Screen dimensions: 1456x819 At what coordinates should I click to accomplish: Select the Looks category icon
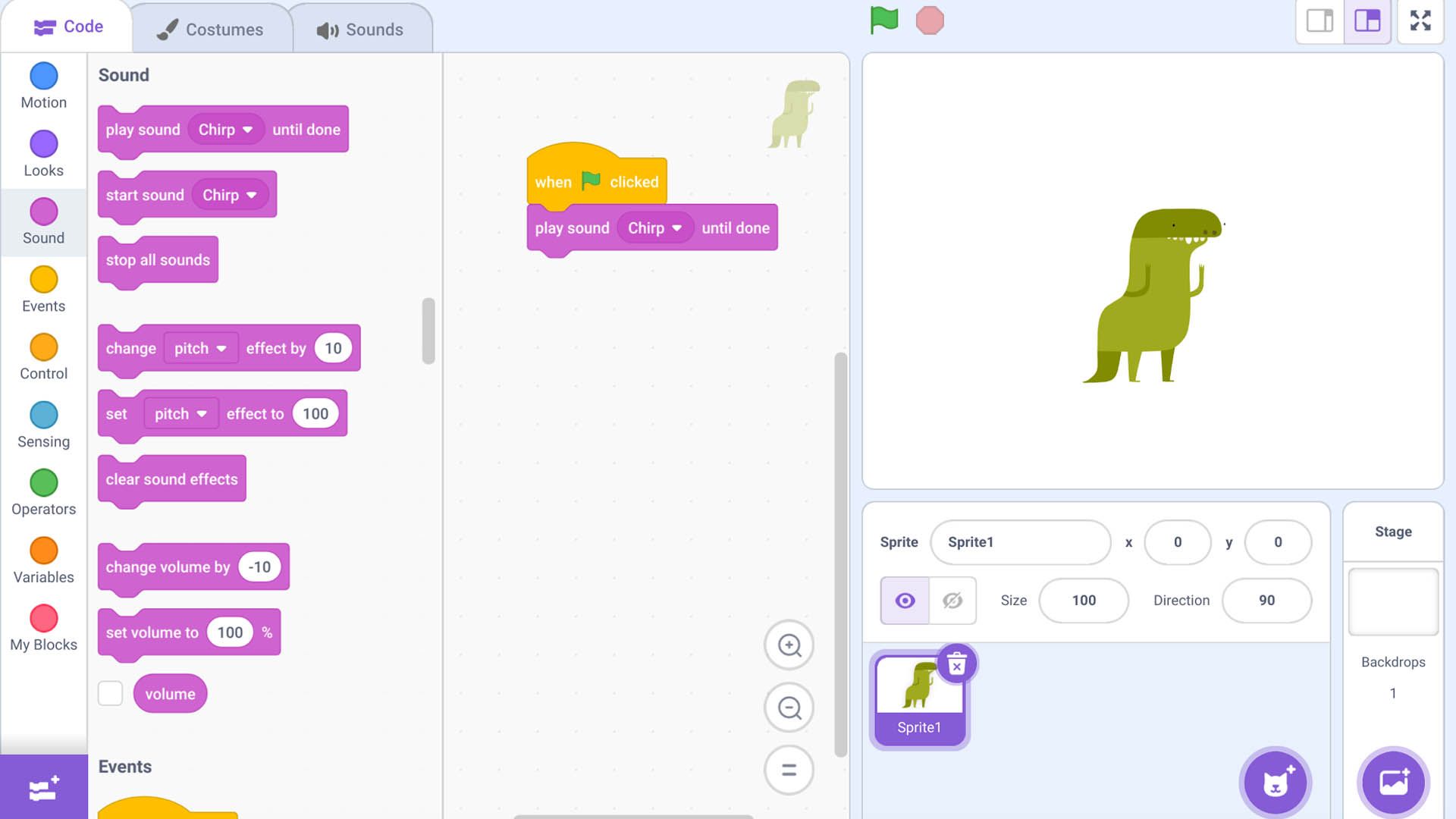click(43, 144)
